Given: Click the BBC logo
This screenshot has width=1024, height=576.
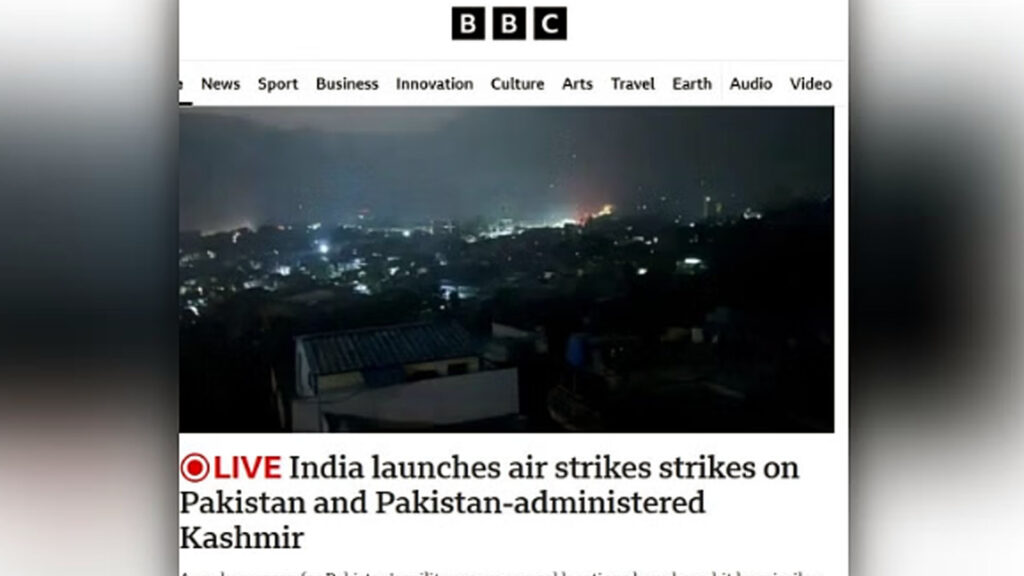Looking at the screenshot, I should (x=509, y=24).
